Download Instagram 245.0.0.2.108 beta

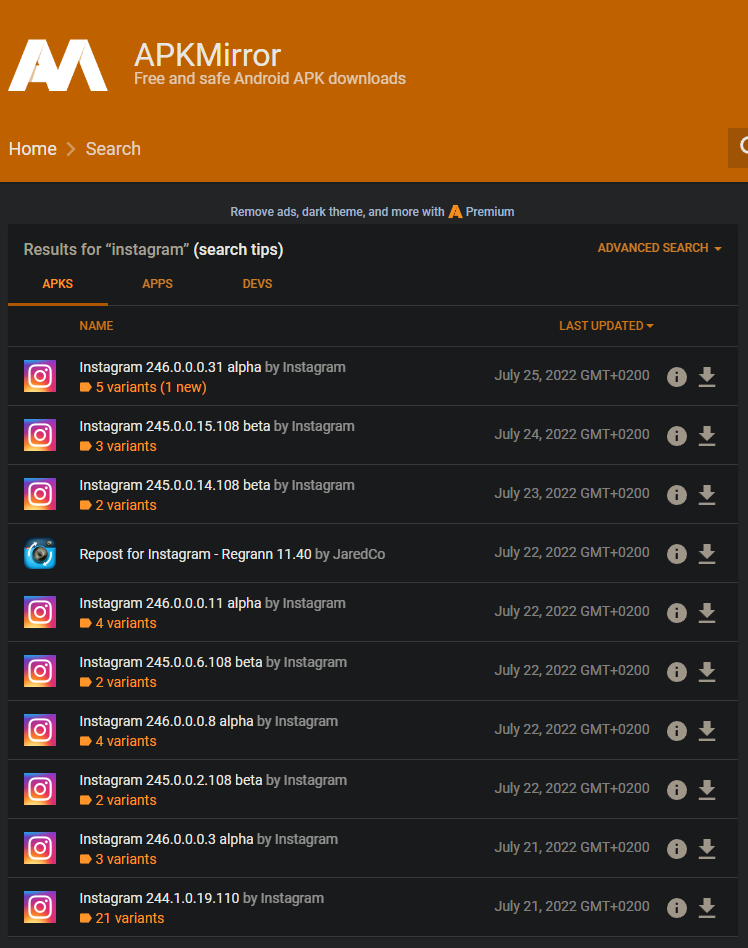pyautogui.click(x=707, y=790)
